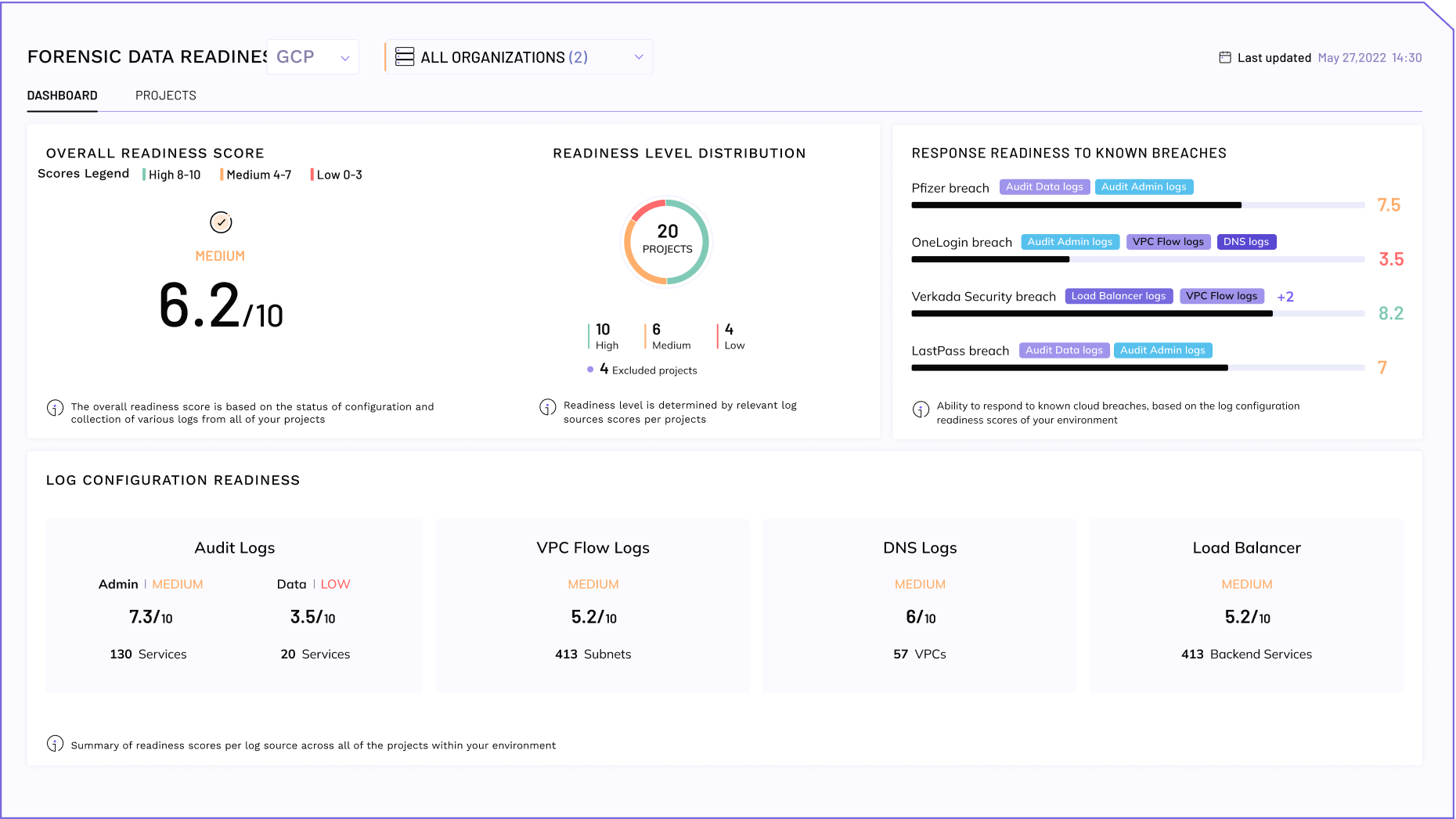Click info icon by log source summary note

point(55,744)
